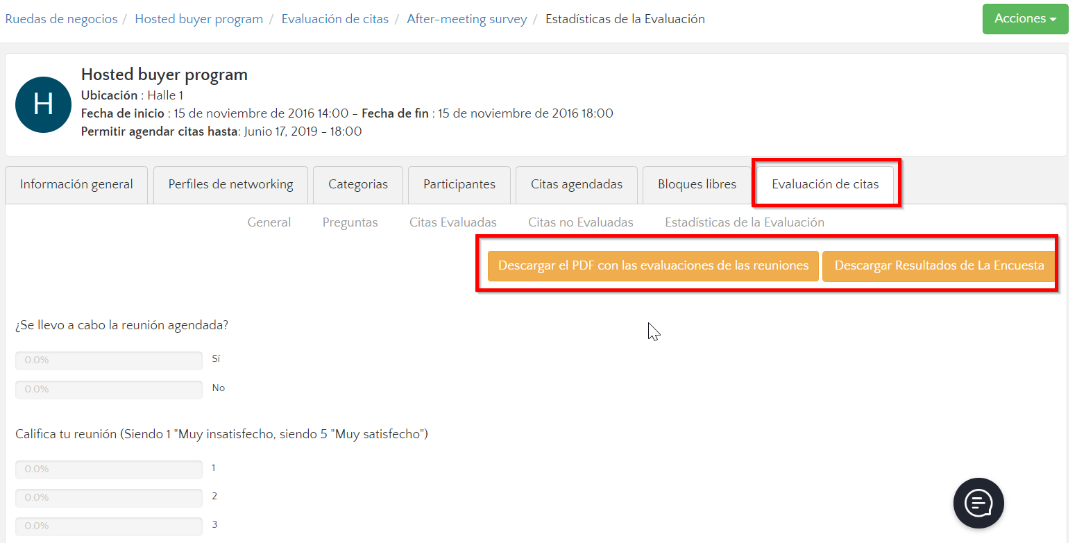Switch to the Preguntas sub-tab
This screenshot has height=543, width=1069.
[x=350, y=222]
